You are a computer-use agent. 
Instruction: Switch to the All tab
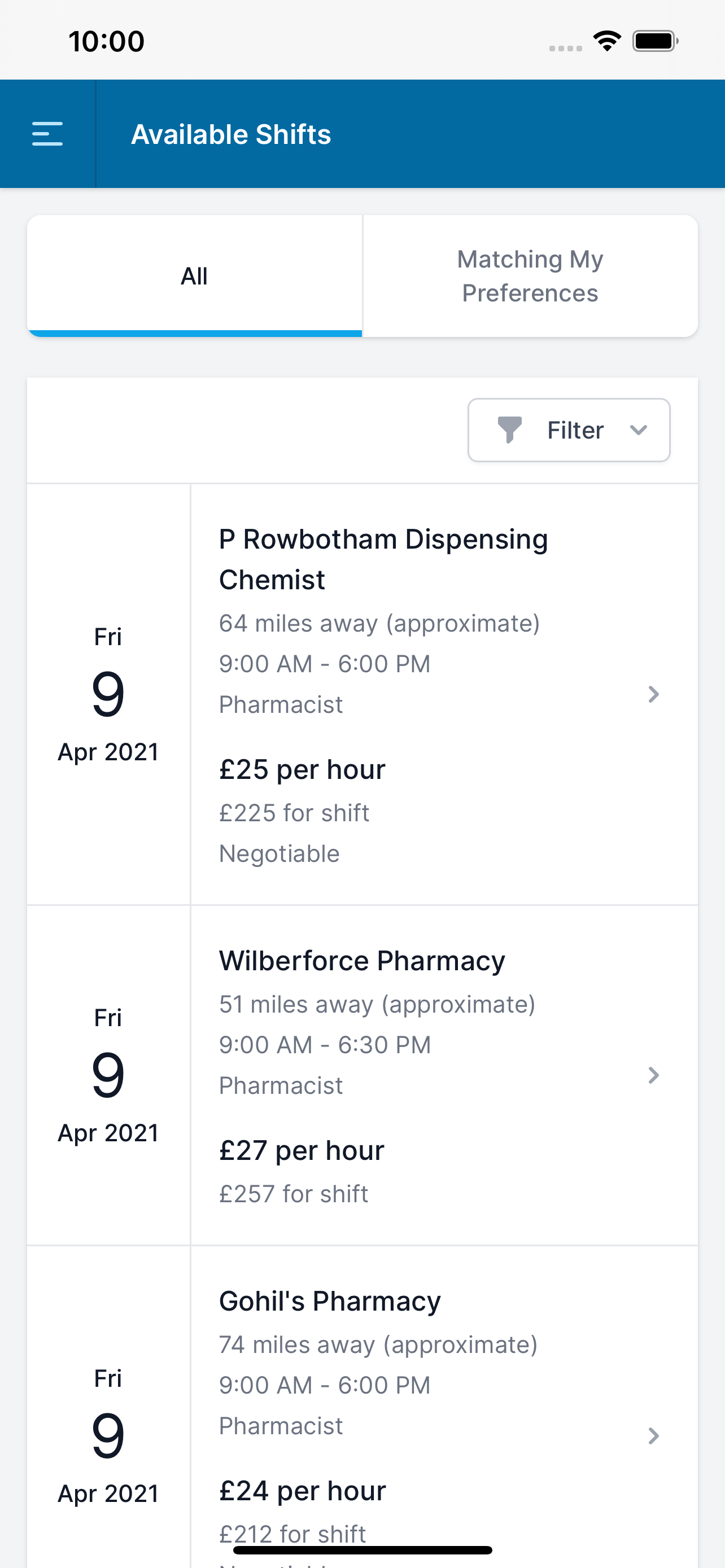point(194,276)
